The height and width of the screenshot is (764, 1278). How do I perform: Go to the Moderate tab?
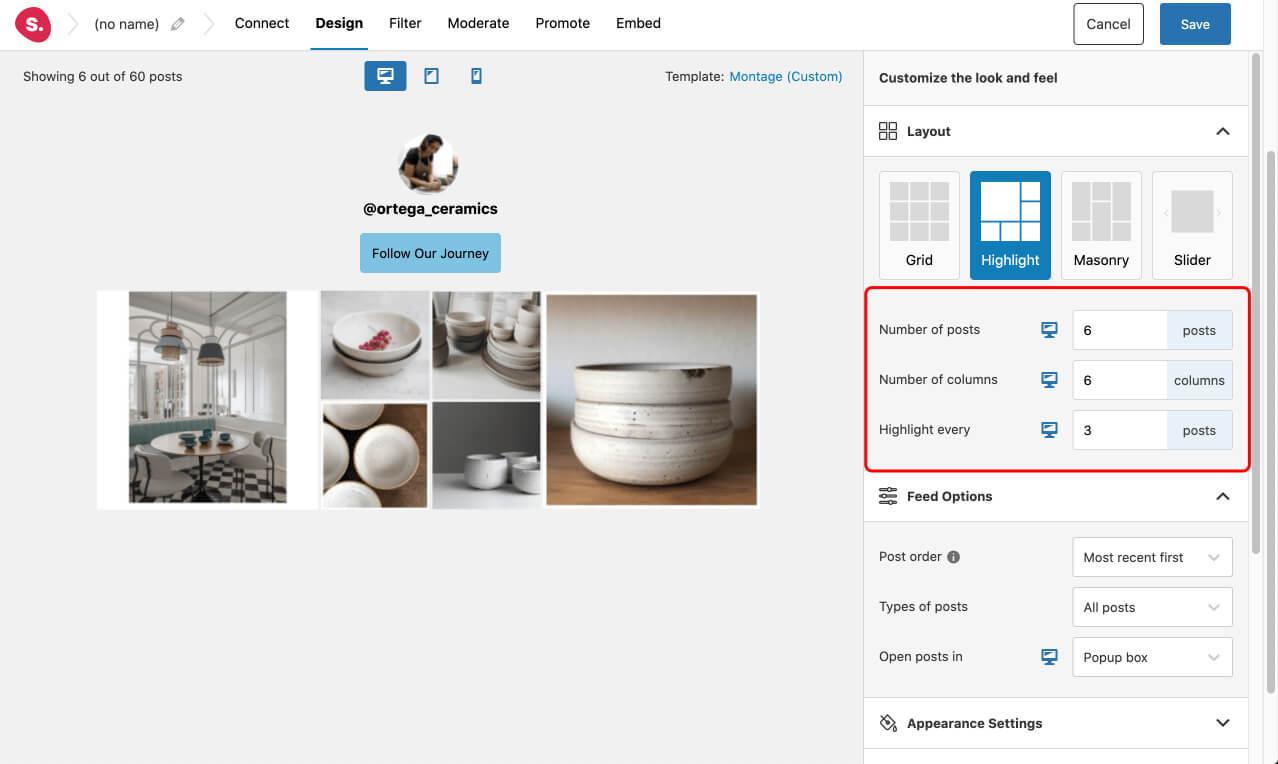tap(478, 23)
